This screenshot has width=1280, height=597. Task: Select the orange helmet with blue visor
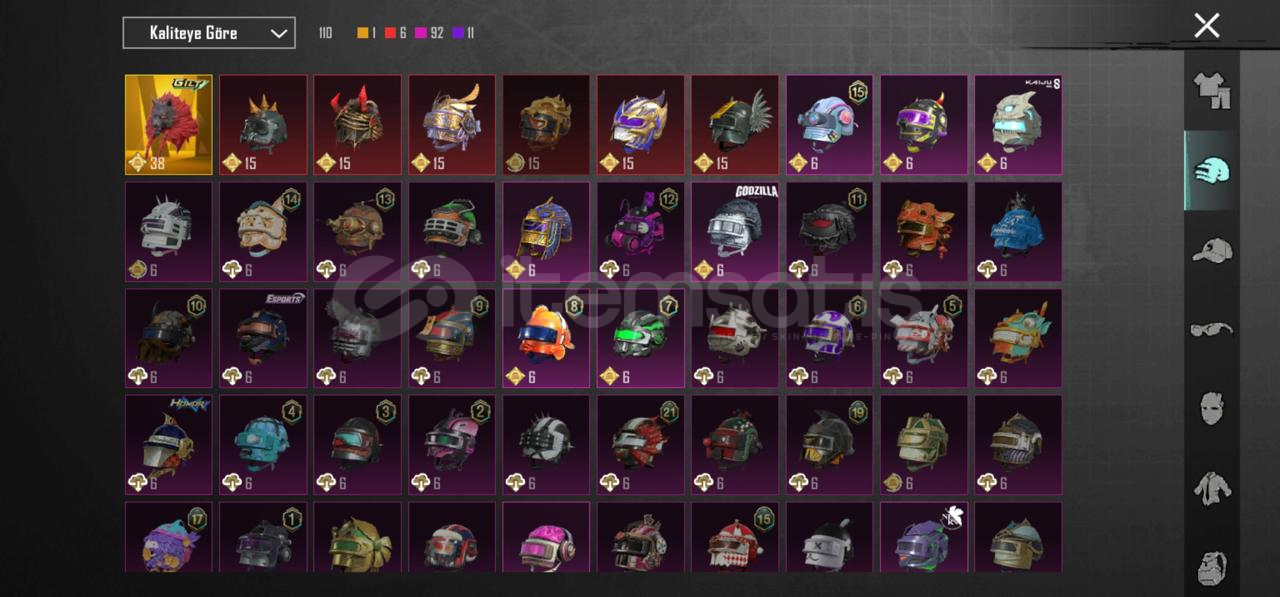(546, 338)
